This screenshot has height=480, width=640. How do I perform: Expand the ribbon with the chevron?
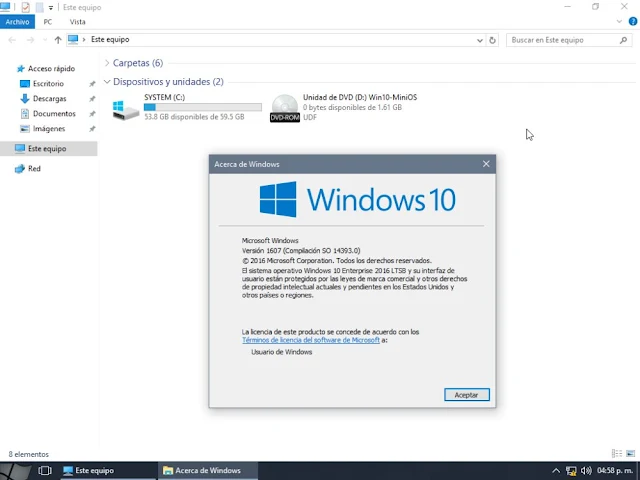(619, 22)
